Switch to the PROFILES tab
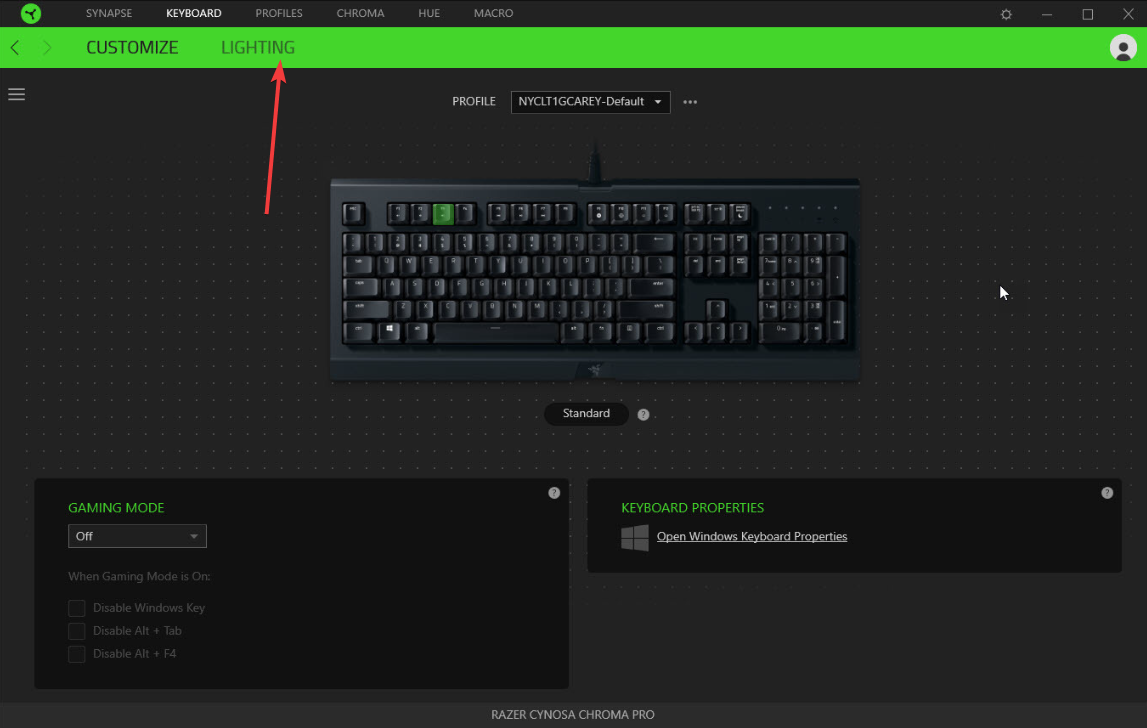Screen dimensions: 1147x728 (x=279, y=13)
